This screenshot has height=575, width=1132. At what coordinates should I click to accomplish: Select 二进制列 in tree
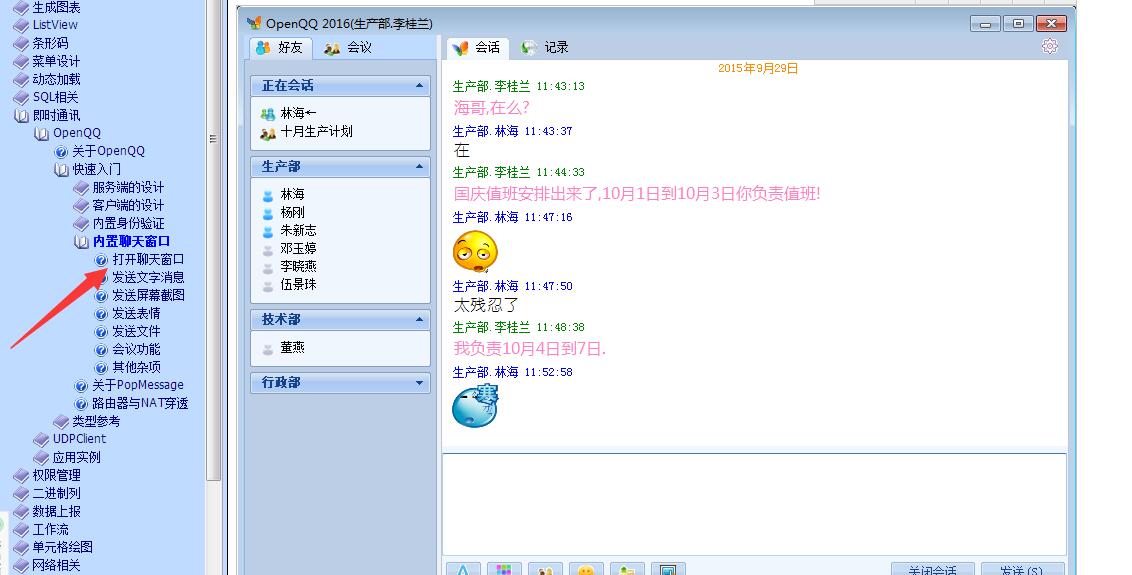pos(56,493)
